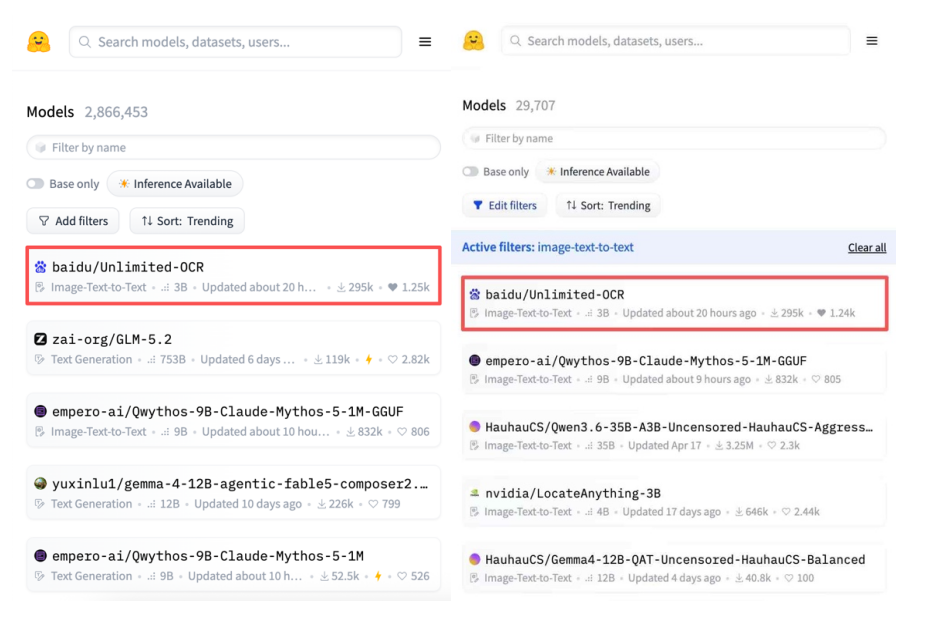The height and width of the screenshot is (623, 933).
Task: Click the Hugging Face logo in left panel
Action: pos(39,42)
